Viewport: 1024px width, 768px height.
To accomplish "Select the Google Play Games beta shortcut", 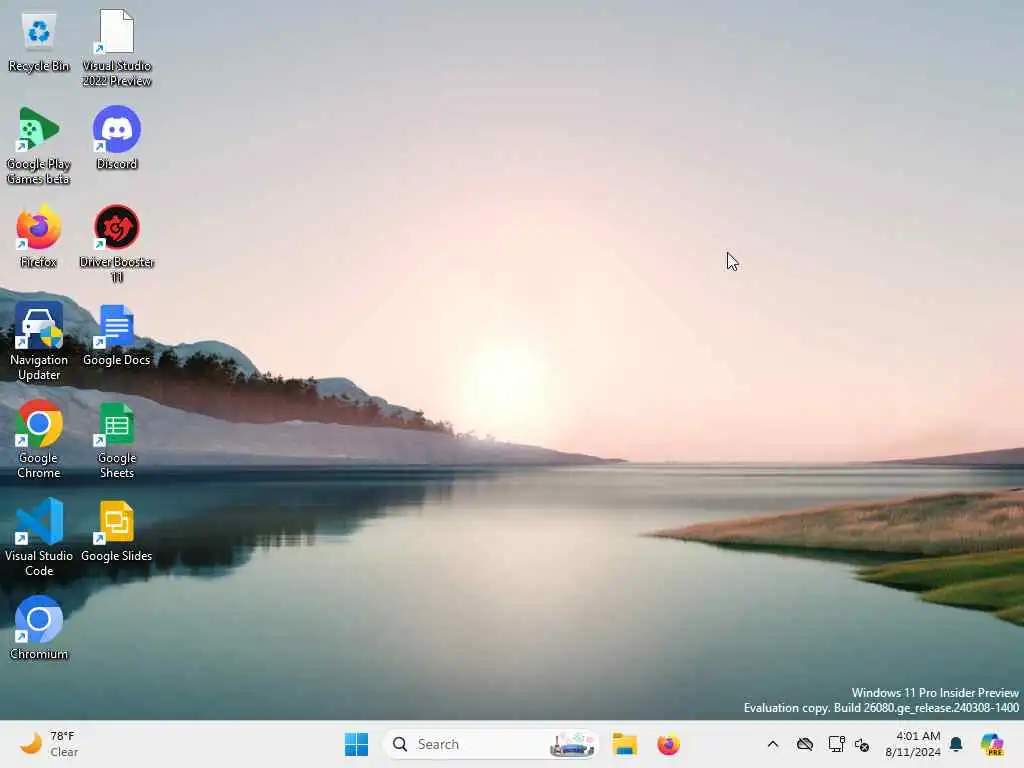I will (39, 146).
